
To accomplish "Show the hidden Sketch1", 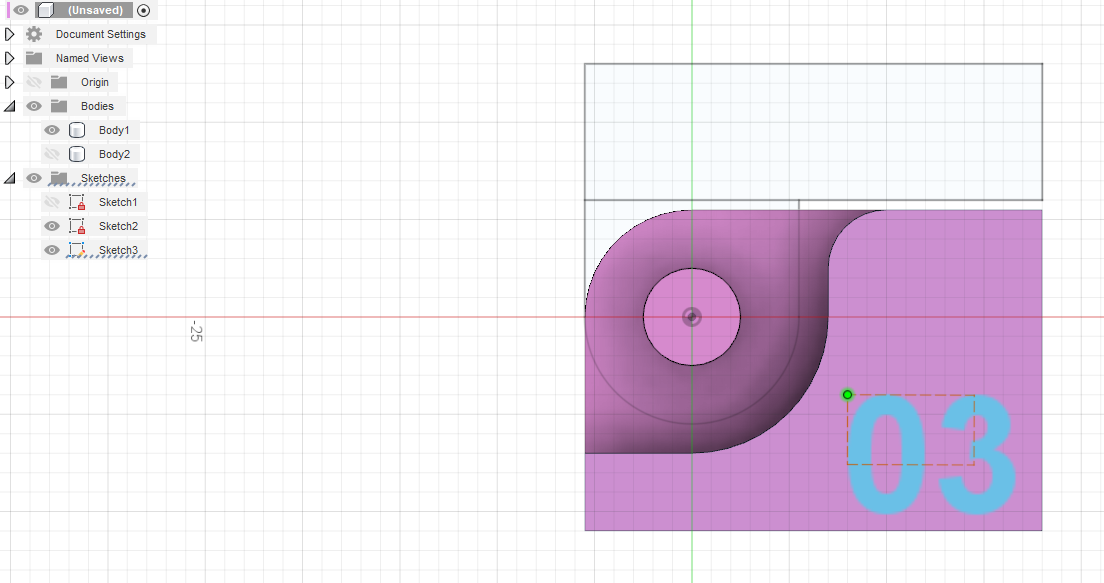I will pyautogui.click(x=51, y=202).
